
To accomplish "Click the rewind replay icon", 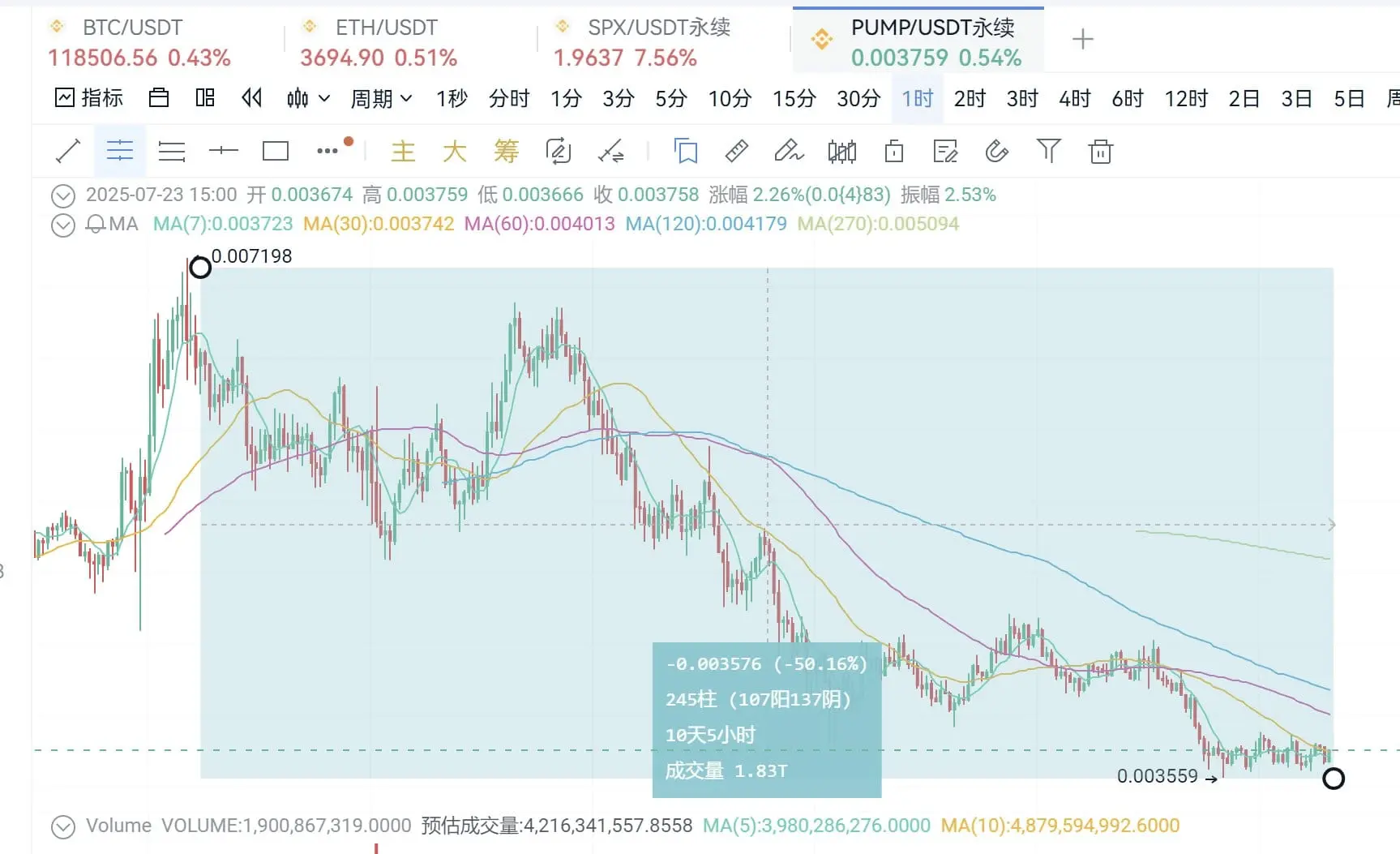I will click(x=252, y=98).
